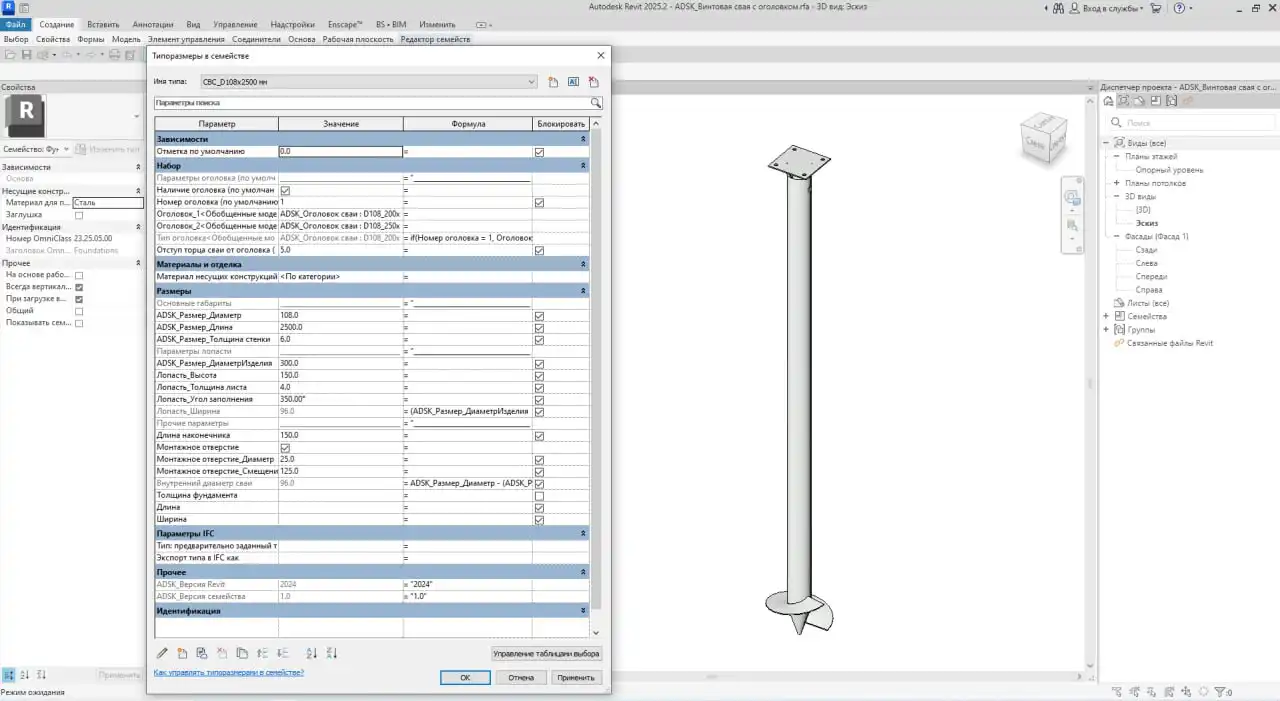Viewport: 1280px width, 701px height.
Task: Select the rename type icon next to type name
Action: click(573, 82)
